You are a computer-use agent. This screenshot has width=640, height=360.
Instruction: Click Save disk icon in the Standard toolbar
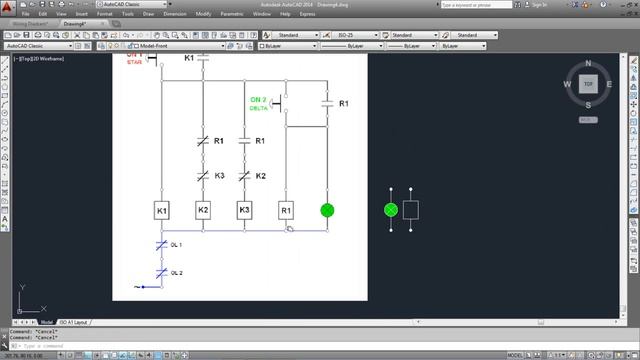coord(26,36)
